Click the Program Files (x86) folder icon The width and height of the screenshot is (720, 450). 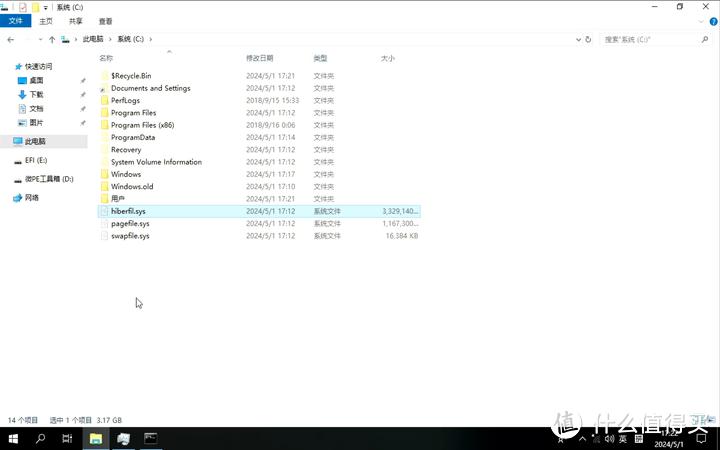click(104, 125)
